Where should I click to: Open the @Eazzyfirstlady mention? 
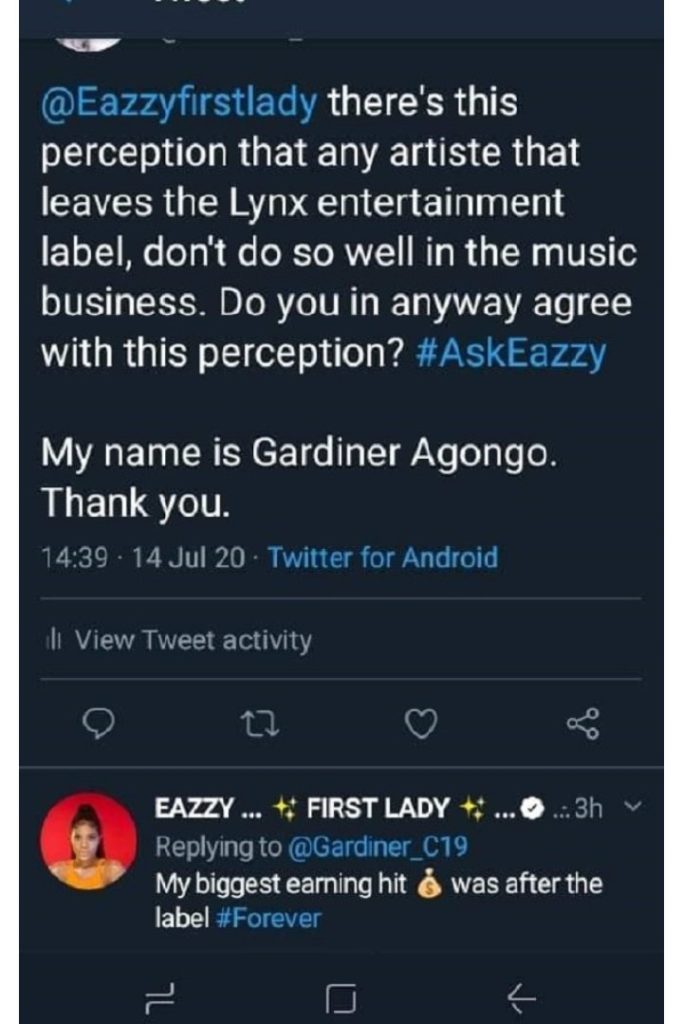coord(180,103)
